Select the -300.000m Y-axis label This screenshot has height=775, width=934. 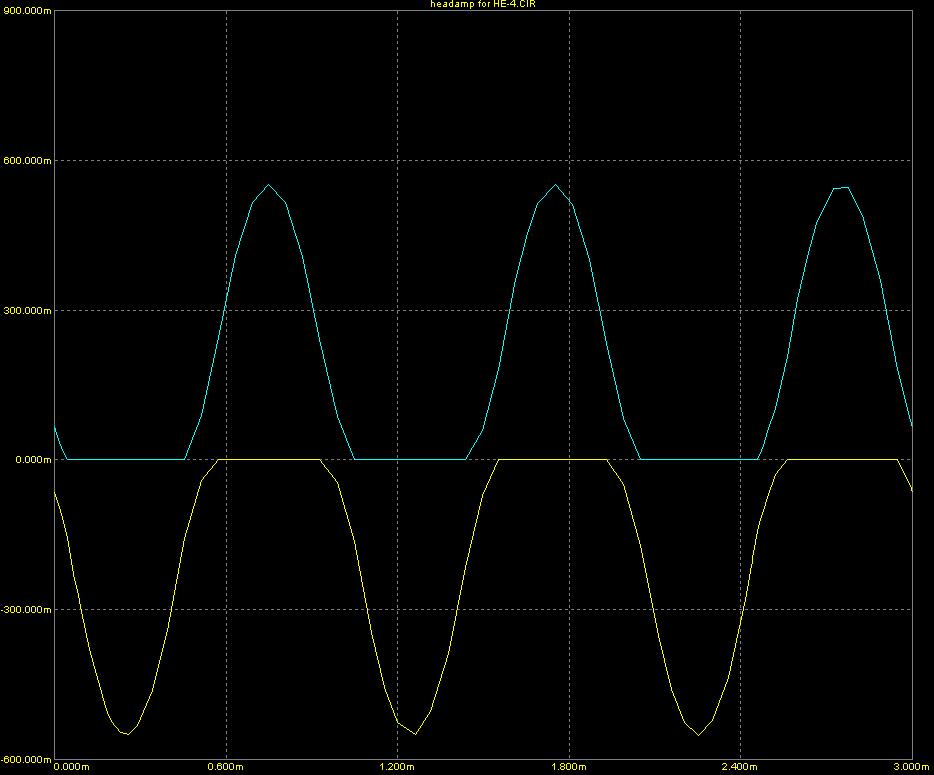pyautogui.click(x=26, y=609)
